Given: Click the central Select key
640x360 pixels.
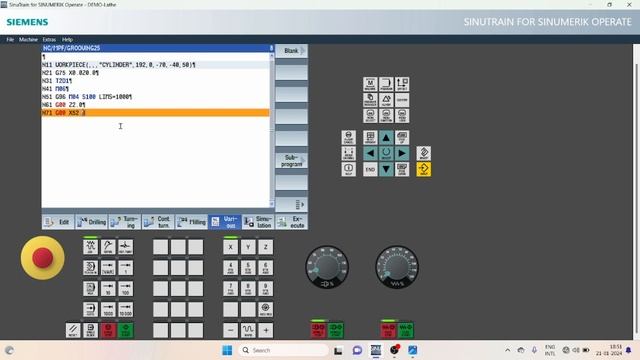Looking at the screenshot, I should pyautogui.click(x=386, y=153).
